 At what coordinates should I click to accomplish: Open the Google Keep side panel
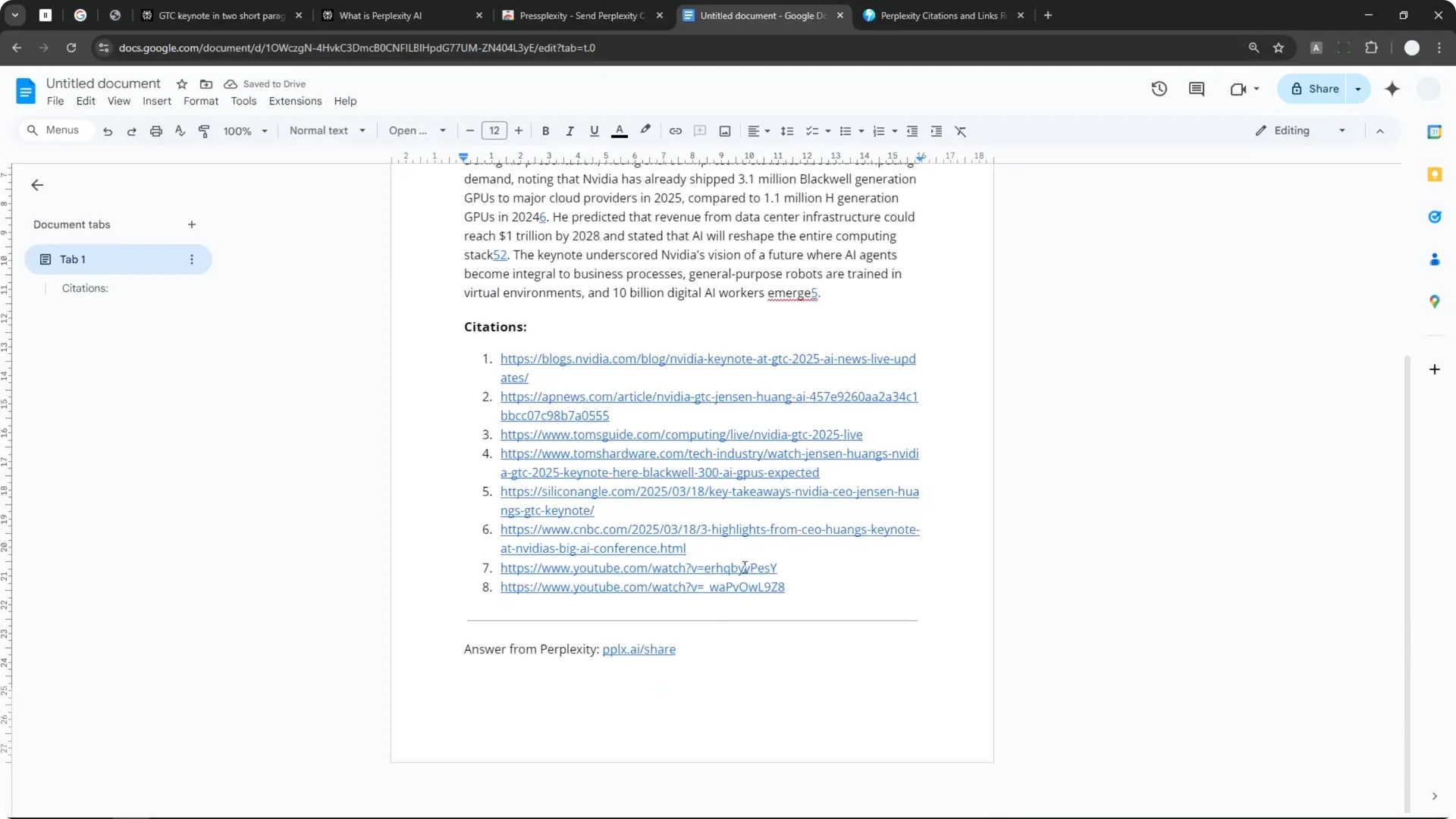(x=1436, y=174)
